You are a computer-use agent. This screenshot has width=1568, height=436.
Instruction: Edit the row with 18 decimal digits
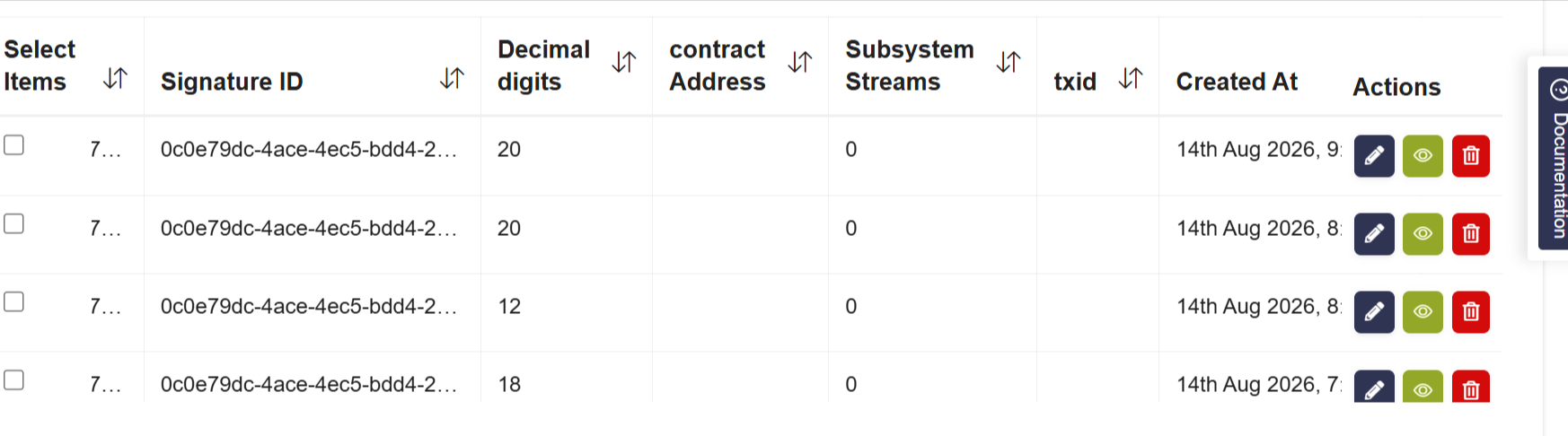[1374, 387]
